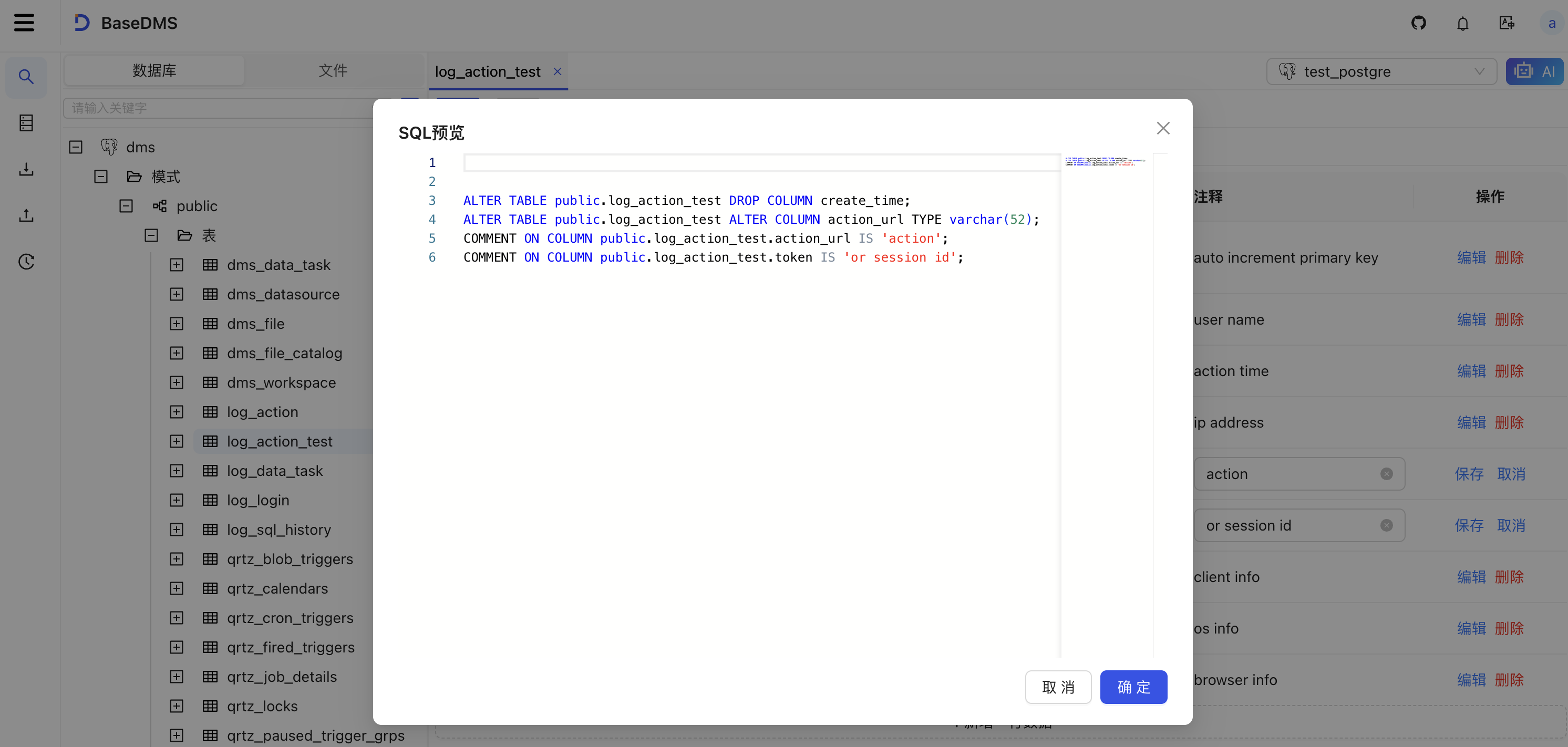Click the 'or session id' input field
This screenshot has height=747, width=1568.
pyautogui.click(x=1299, y=525)
